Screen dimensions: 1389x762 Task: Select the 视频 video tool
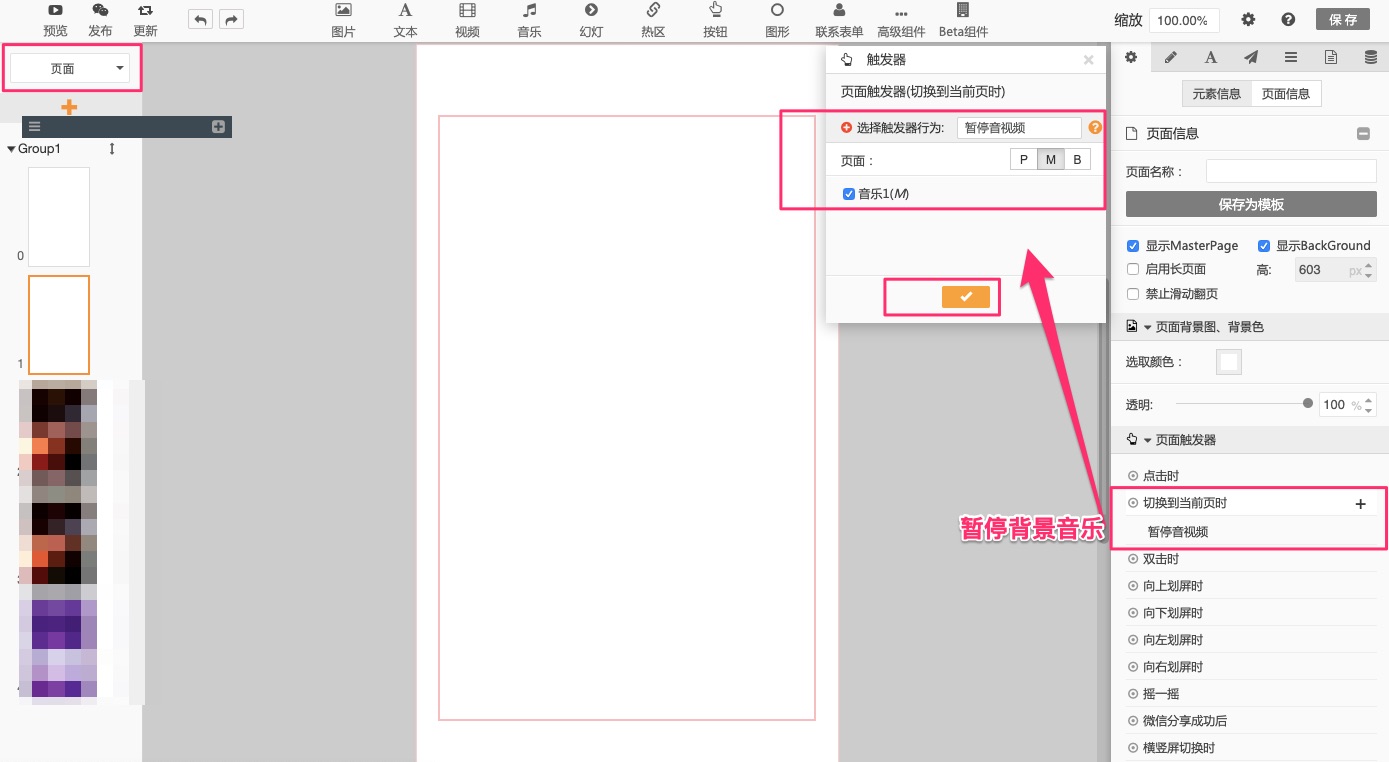(x=467, y=11)
